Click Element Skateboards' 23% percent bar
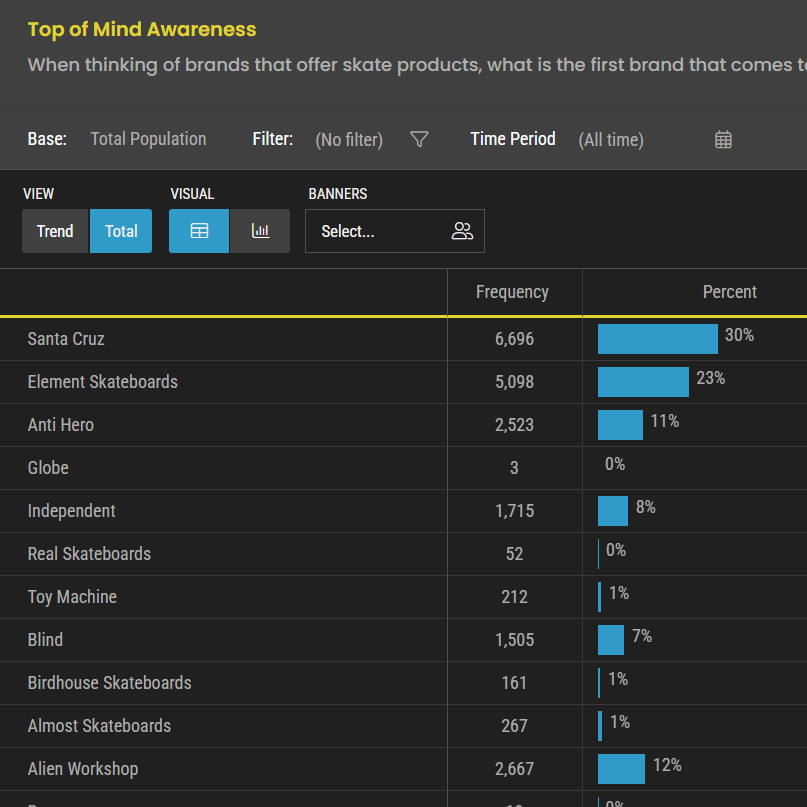The height and width of the screenshot is (807, 807). tap(643, 382)
